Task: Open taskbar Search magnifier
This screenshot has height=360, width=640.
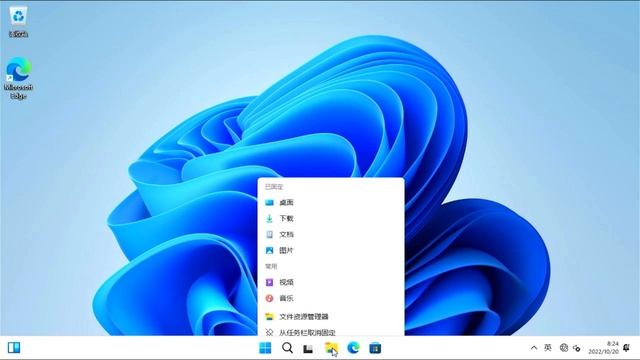Action: pyautogui.click(x=287, y=348)
